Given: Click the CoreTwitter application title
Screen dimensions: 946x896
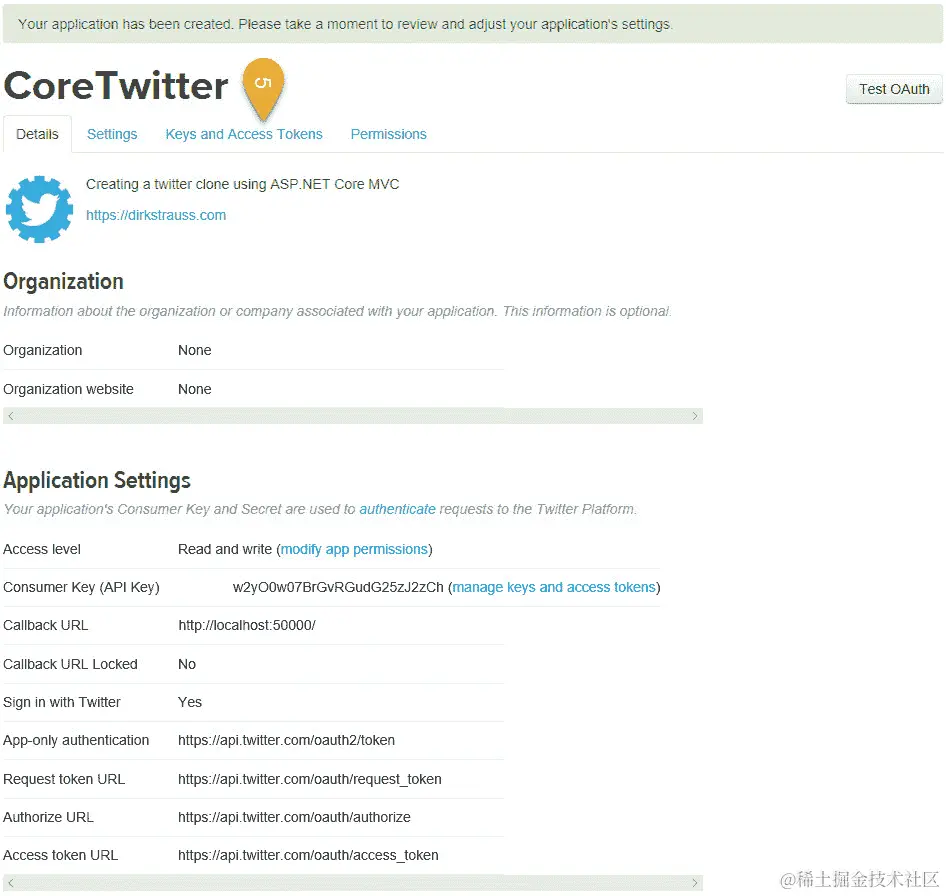Looking at the screenshot, I should [116, 86].
